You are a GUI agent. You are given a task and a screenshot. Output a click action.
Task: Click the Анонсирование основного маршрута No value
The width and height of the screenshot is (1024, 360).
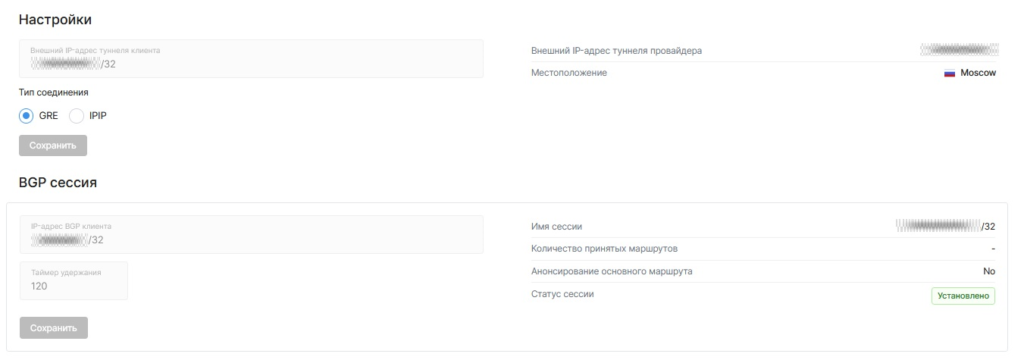click(x=989, y=271)
